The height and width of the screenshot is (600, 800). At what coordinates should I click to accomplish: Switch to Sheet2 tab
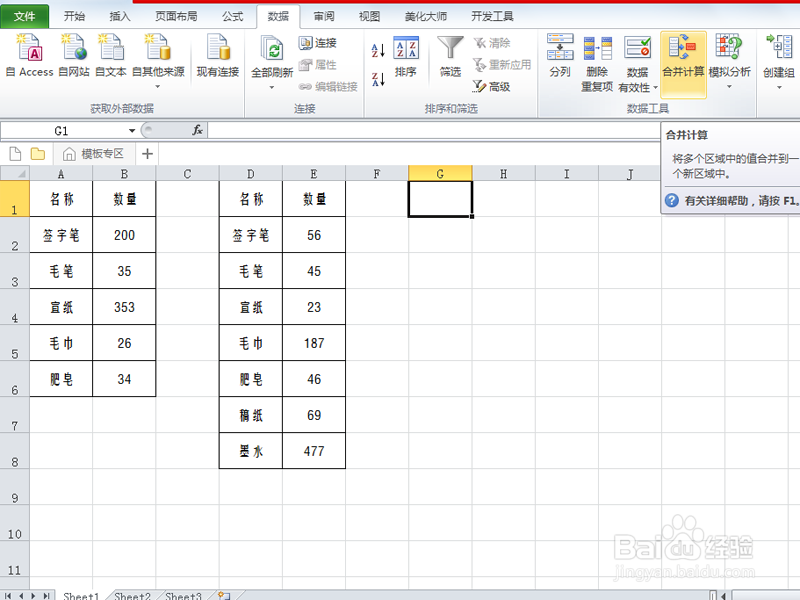pos(132,595)
